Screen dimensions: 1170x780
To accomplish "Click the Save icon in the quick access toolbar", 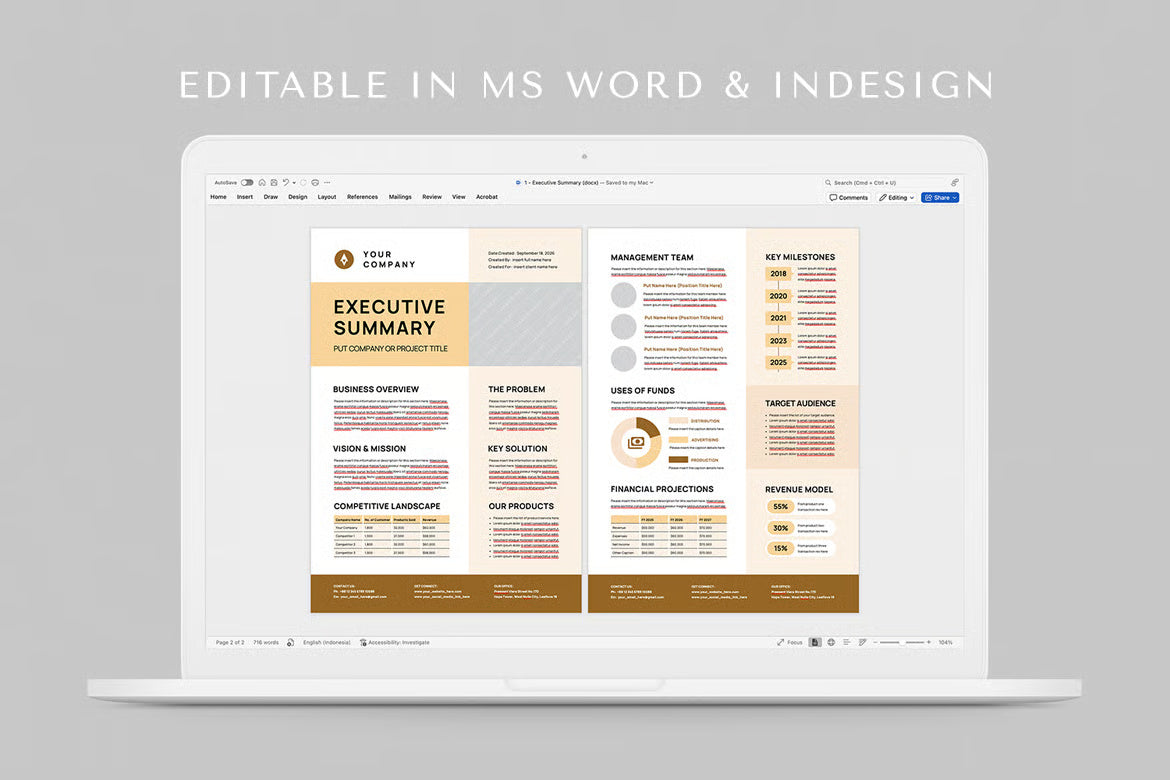I will pyautogui.click(x=273, y=183).
